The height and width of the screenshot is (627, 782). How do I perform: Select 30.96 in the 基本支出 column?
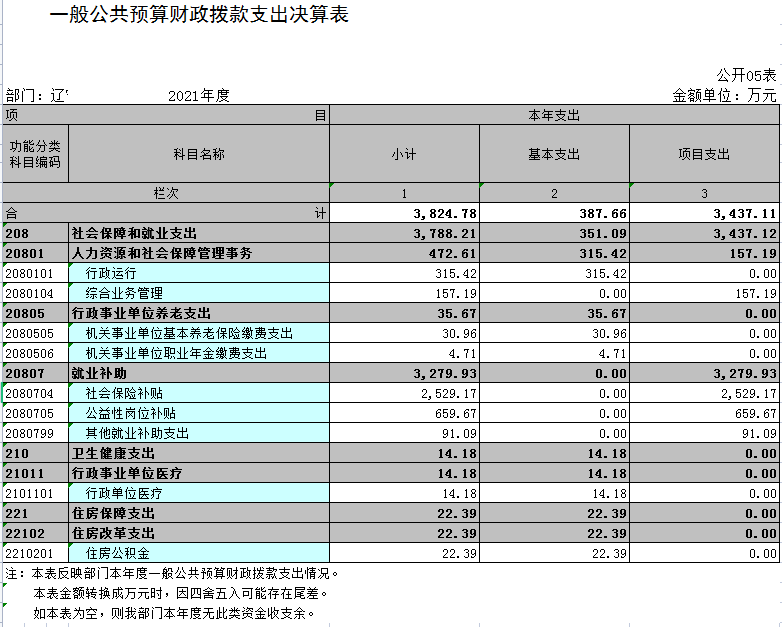554,333
